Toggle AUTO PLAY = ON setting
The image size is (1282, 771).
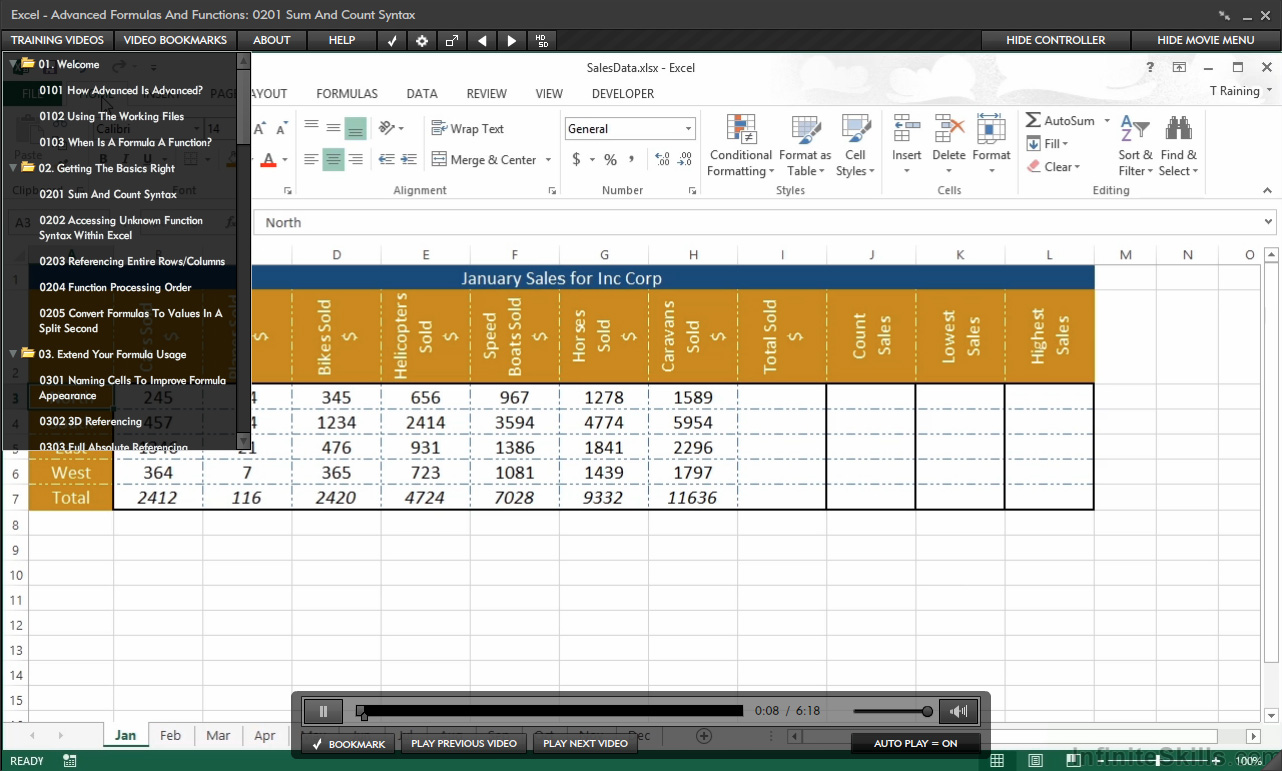[915, 743]
